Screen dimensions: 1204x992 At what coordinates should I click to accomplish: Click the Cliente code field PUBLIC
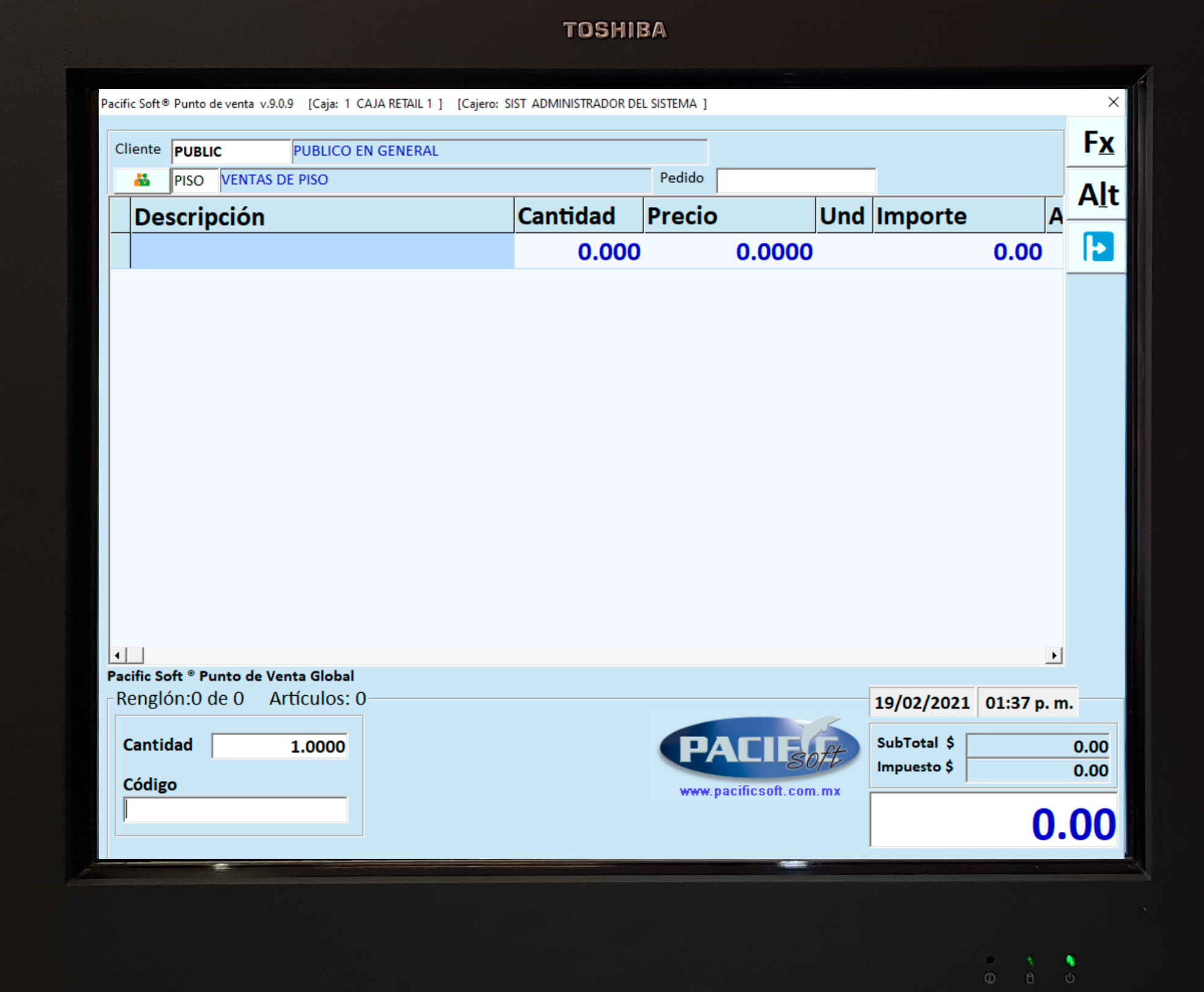point(230,151)
